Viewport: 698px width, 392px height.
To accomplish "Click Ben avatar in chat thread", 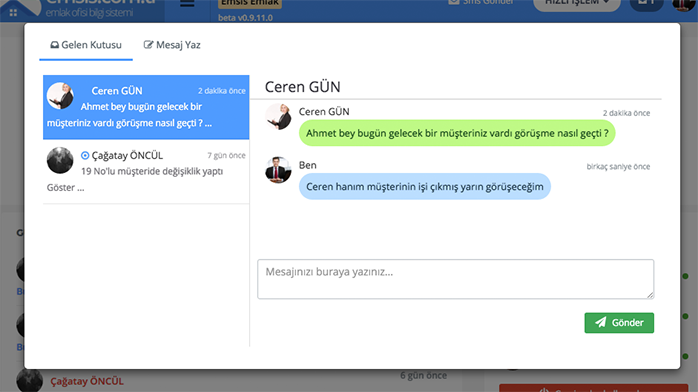I will coord(278,170).
